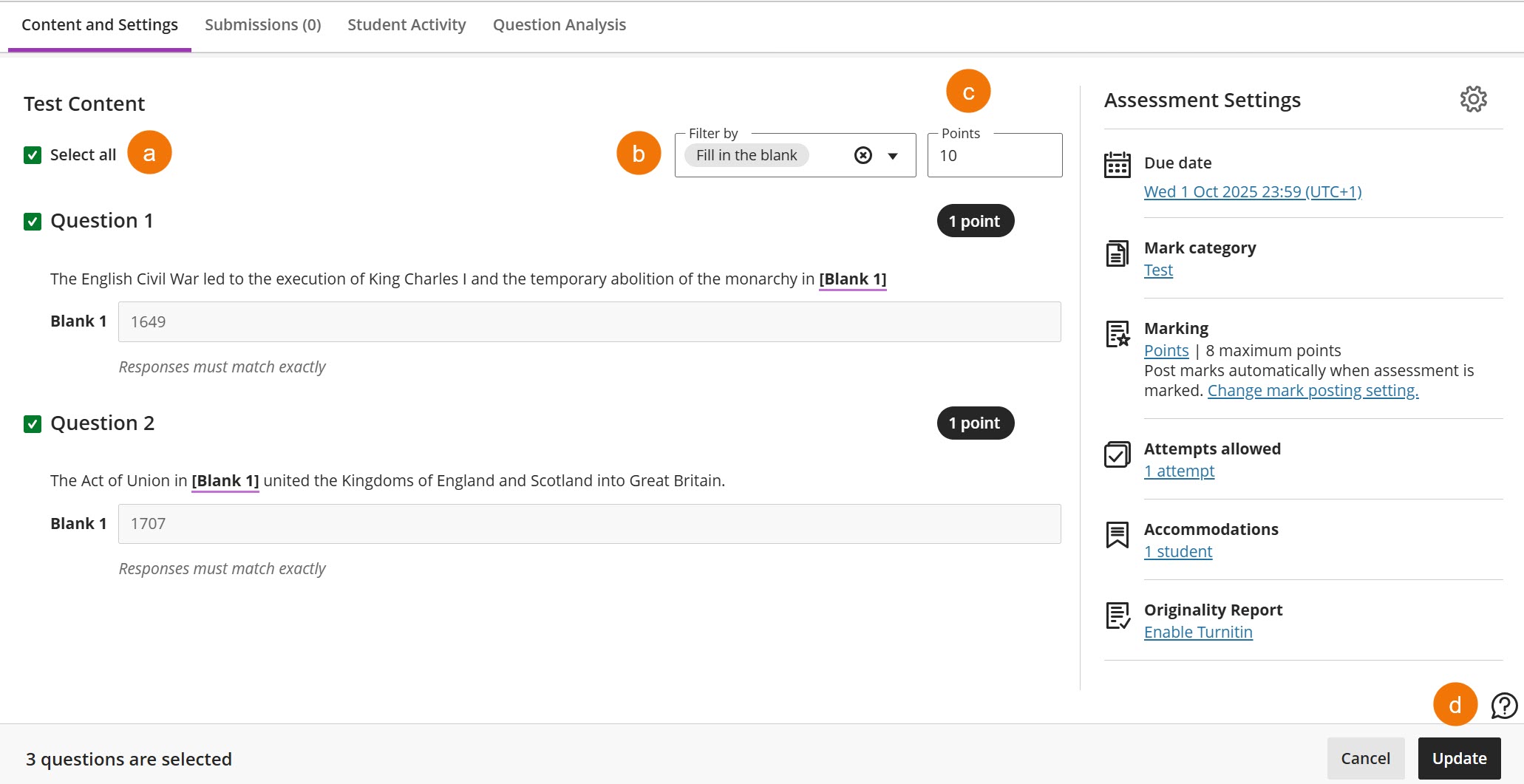Open the Assessment Settings gear icon
Viewport: 1524px width, 784px height.
click(x=1474, y=98)
